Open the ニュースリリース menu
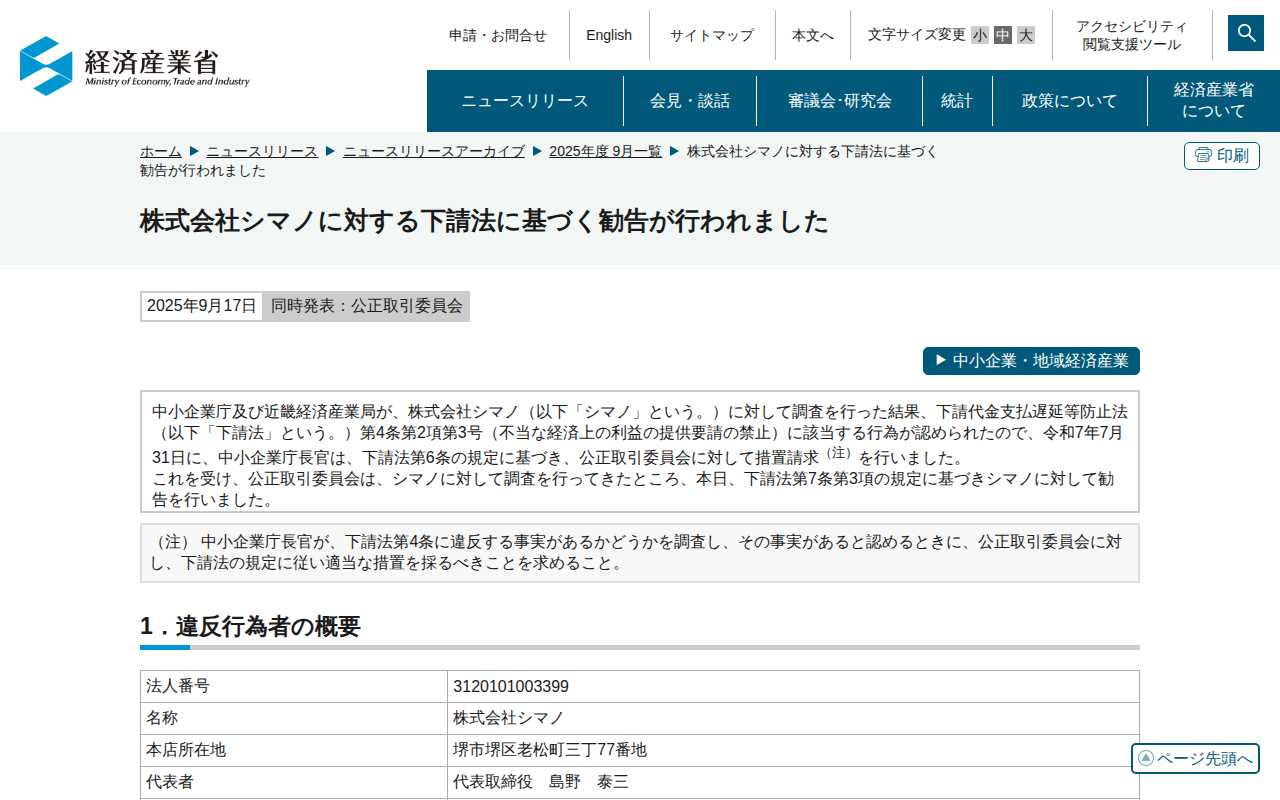1280x800 pixels. click(525, 101)
